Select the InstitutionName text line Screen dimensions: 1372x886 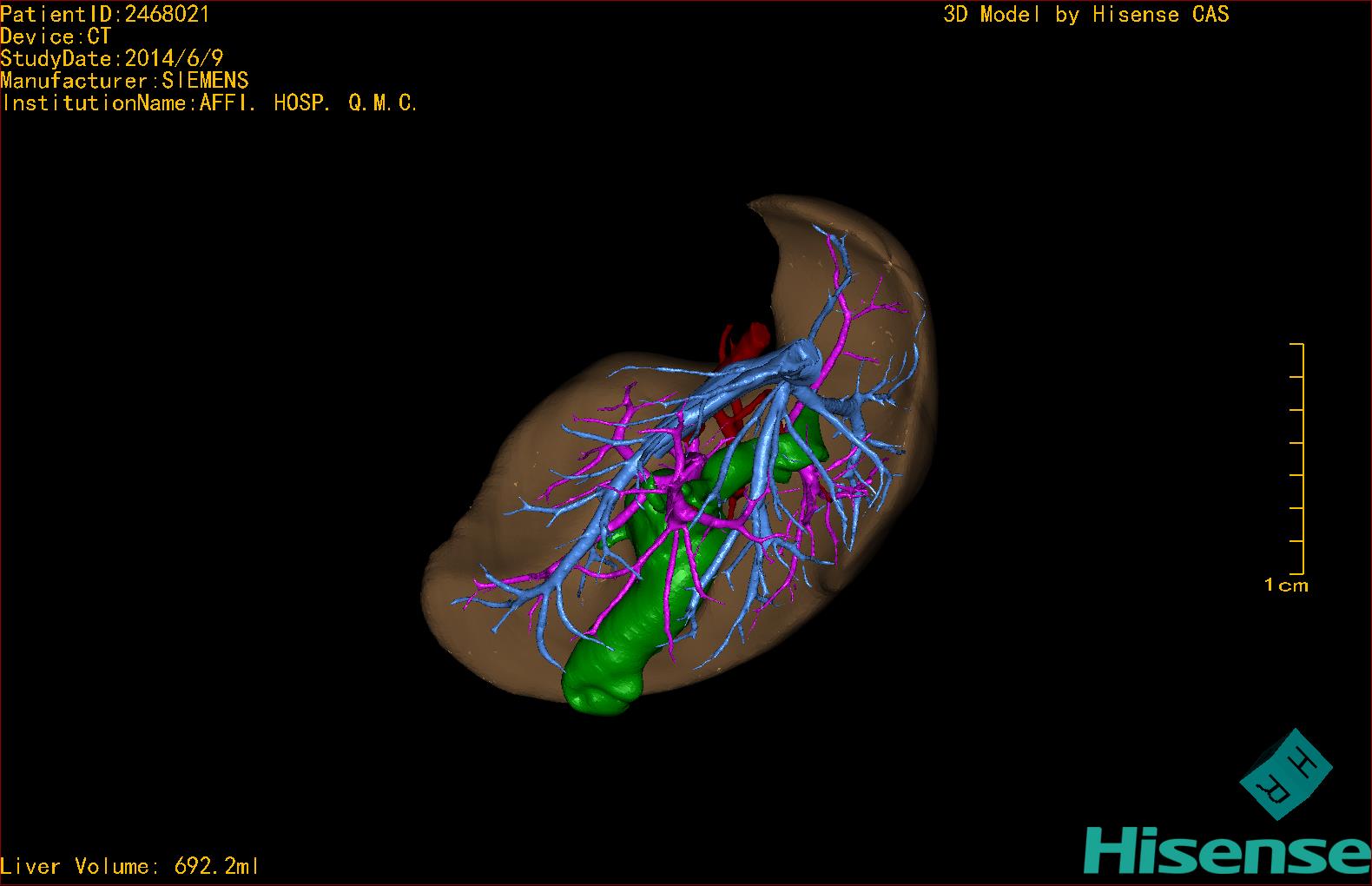209,103
